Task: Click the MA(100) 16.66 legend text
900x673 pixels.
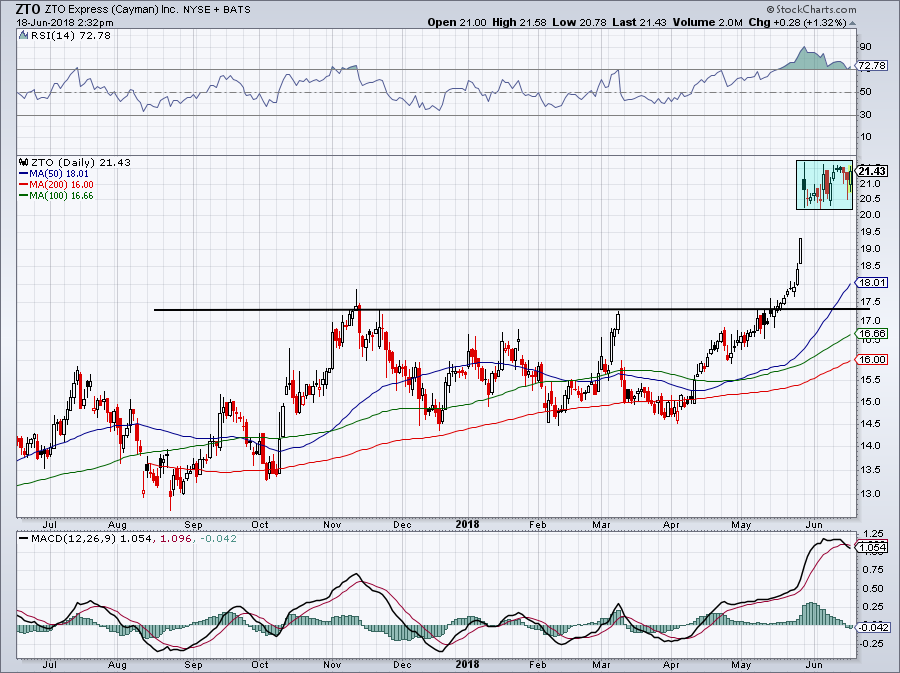Action: [x=61, y=196]
